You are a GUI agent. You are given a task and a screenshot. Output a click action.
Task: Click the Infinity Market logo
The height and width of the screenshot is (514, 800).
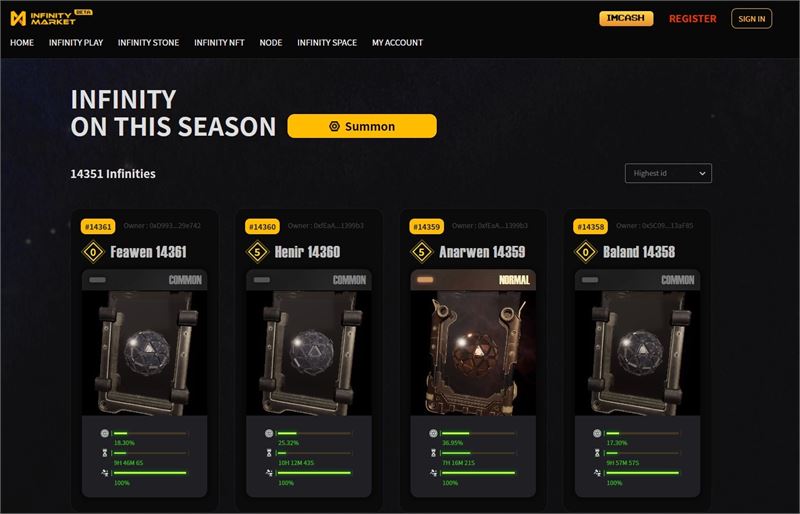51,18
